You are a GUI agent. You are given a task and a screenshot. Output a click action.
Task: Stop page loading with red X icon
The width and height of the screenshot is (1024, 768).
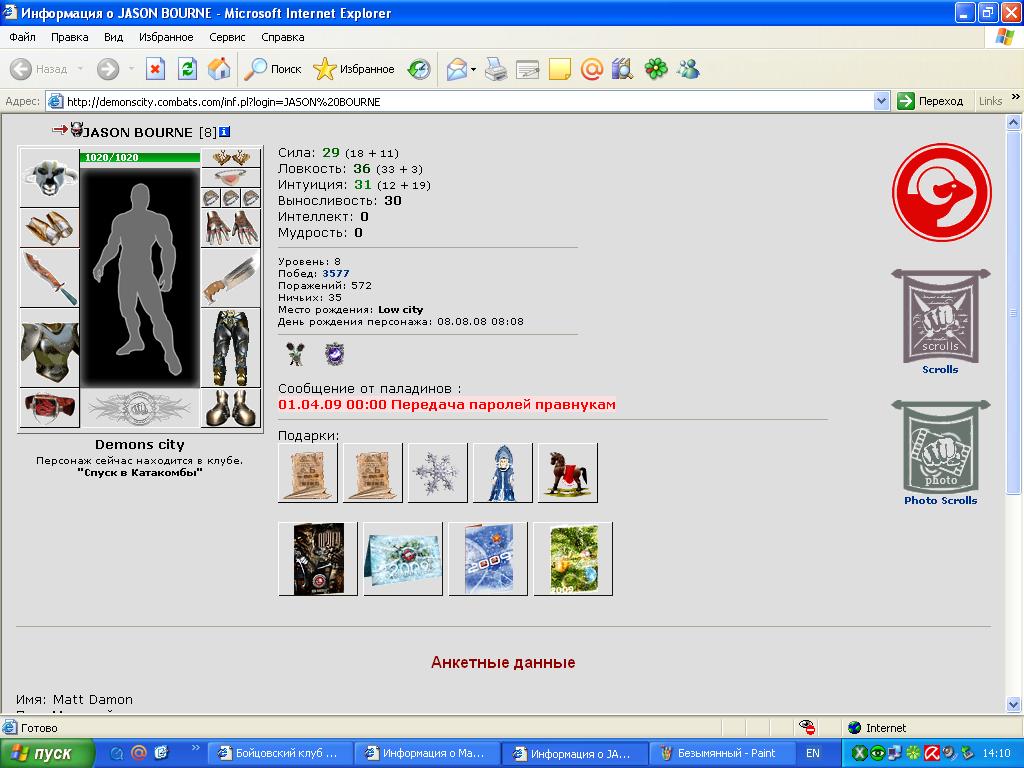click(x=155, y=69)
